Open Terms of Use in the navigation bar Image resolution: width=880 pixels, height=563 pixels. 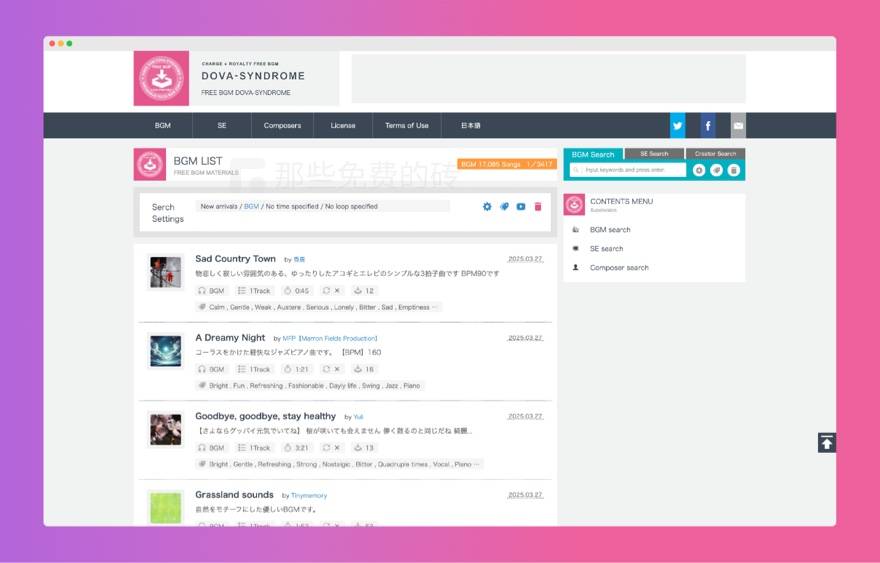(x=407, y=125)
